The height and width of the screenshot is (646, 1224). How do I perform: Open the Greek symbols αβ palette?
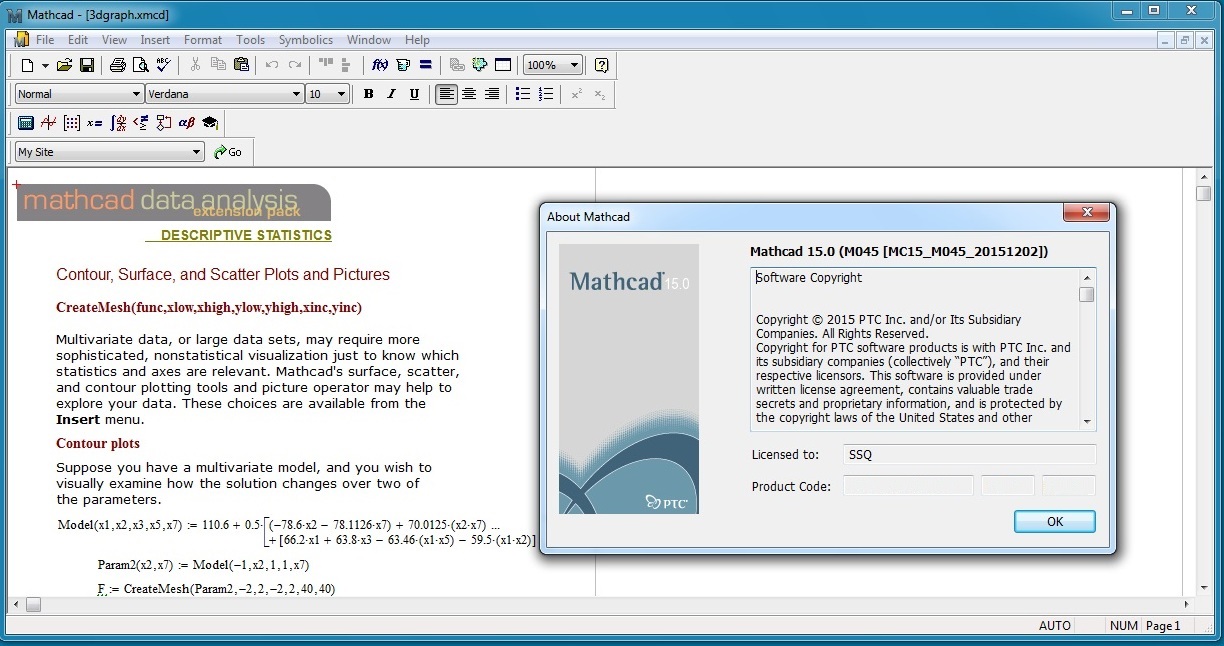(x=186, y=123)
